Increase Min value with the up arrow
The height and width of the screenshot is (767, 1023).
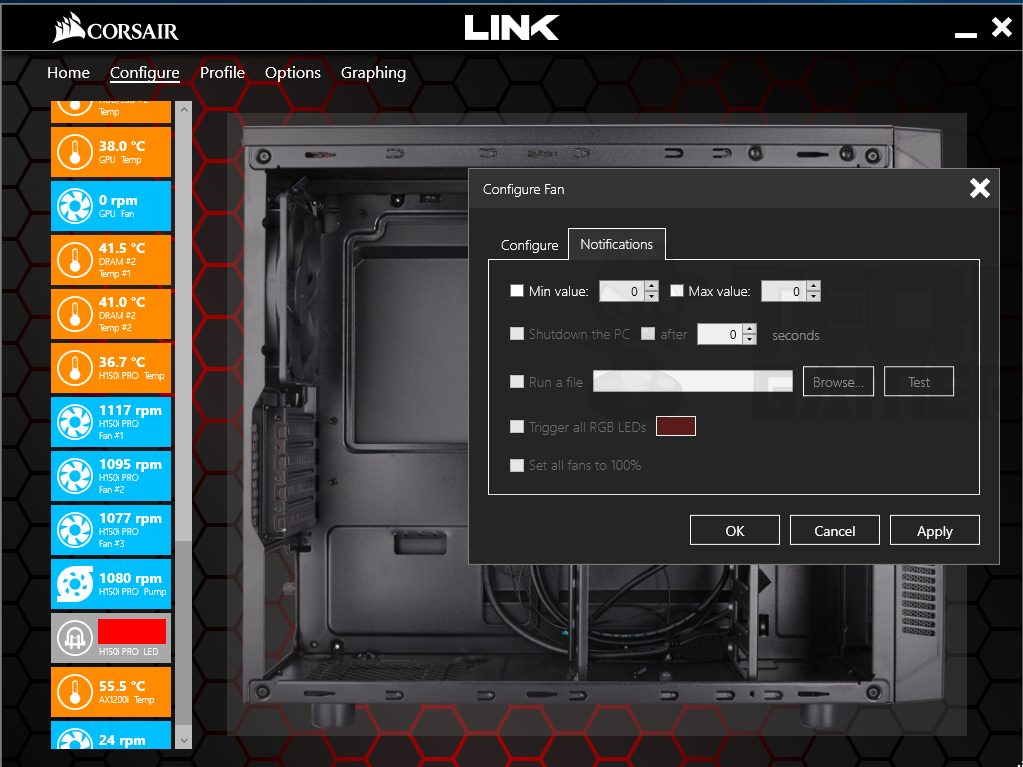[651, 286]
